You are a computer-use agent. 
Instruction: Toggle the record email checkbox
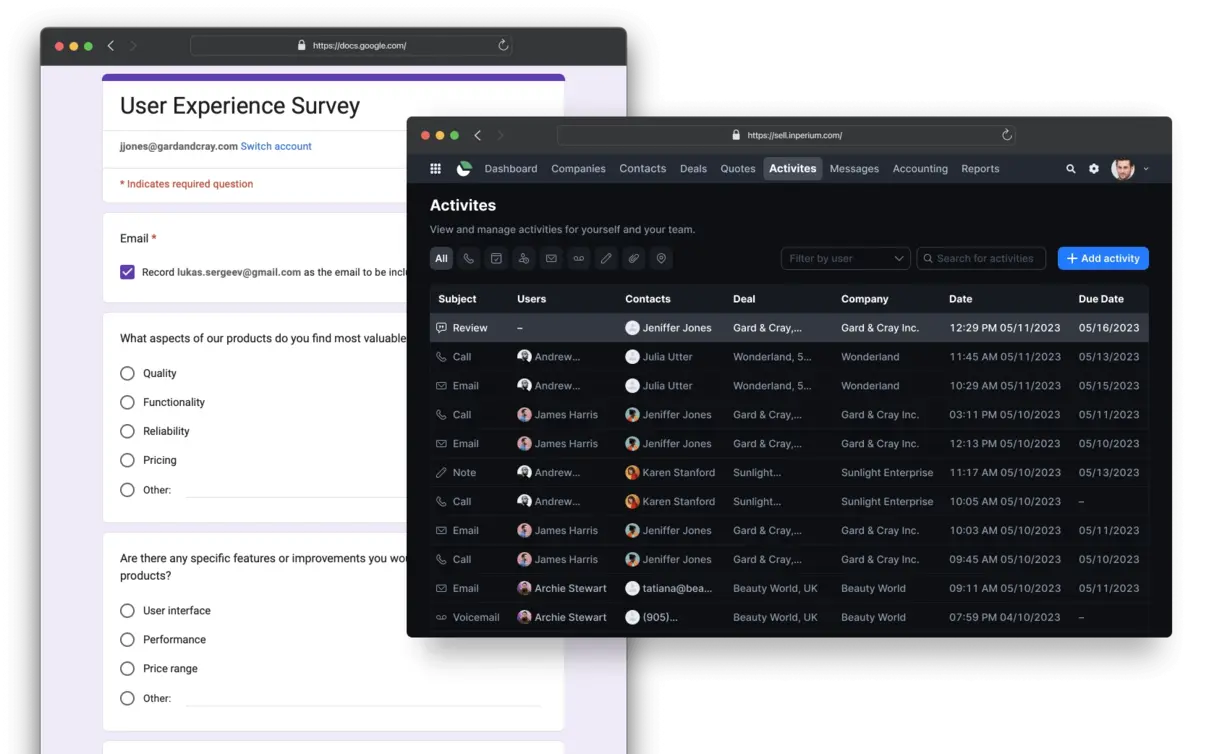click(127, 272)
